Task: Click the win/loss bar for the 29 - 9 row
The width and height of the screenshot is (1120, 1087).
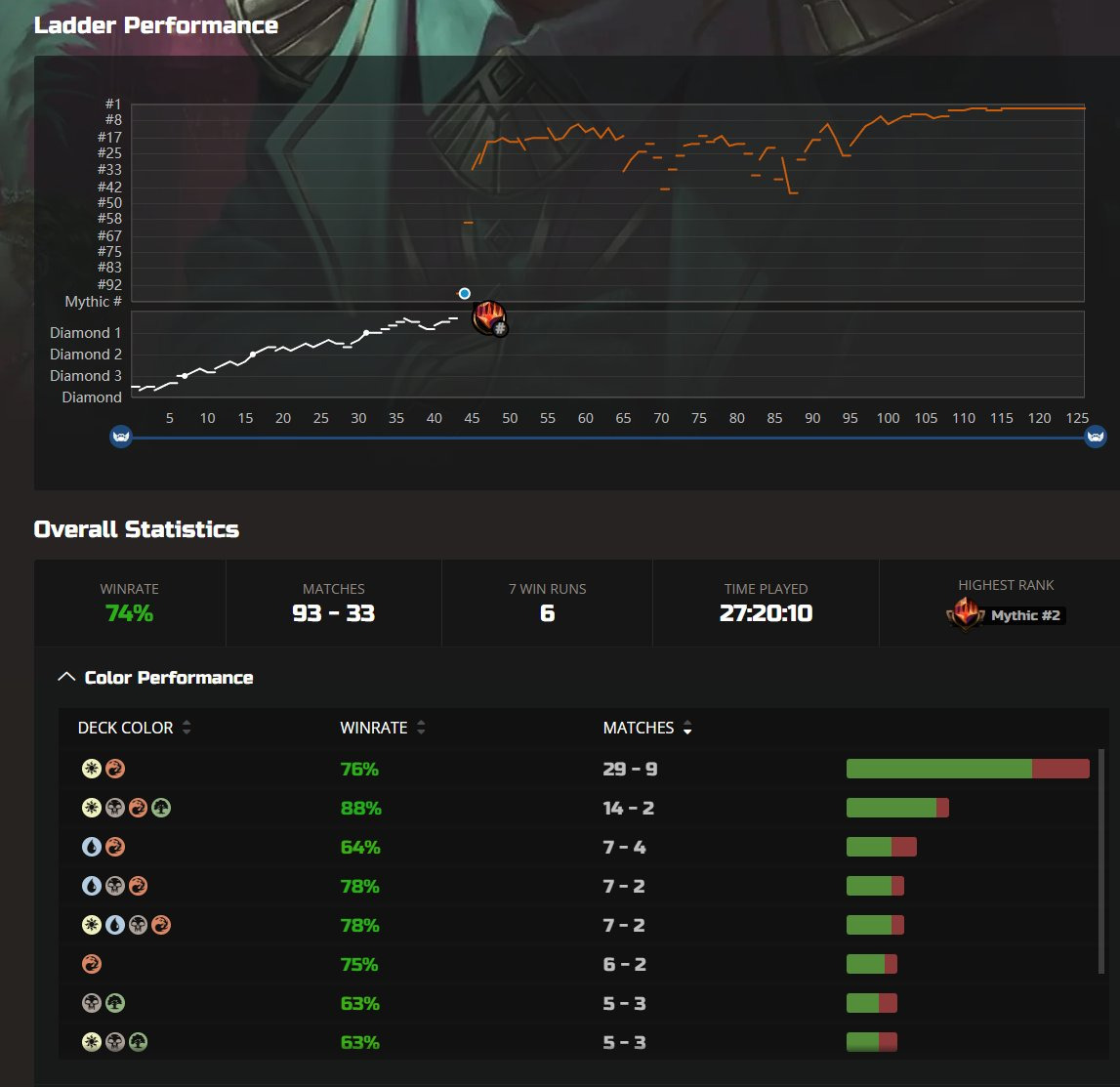Action: 967,769
